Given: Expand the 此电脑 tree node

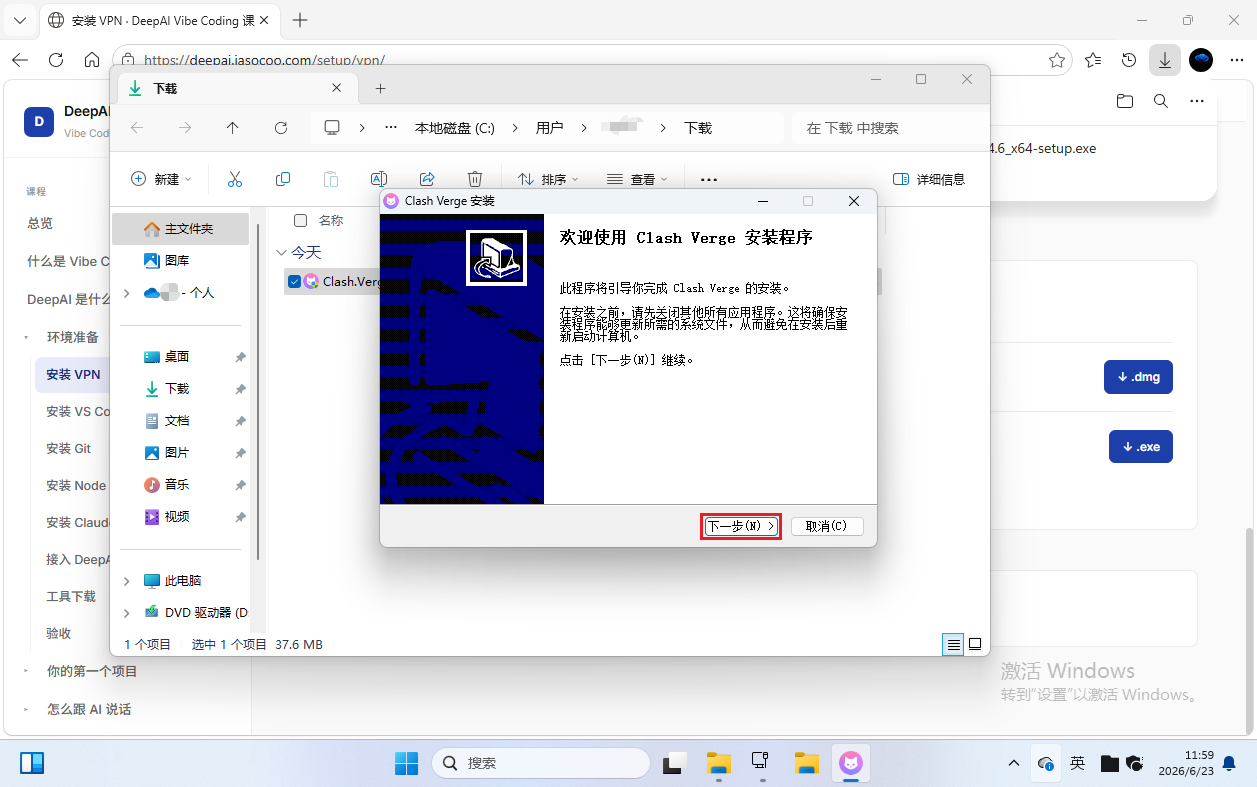Looking at the screenshot, I should pyautogui.click(x=126, y=580).
